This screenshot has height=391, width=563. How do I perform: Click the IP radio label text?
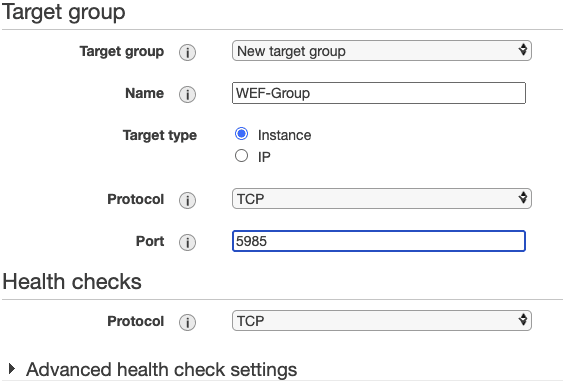coord(264,157)
